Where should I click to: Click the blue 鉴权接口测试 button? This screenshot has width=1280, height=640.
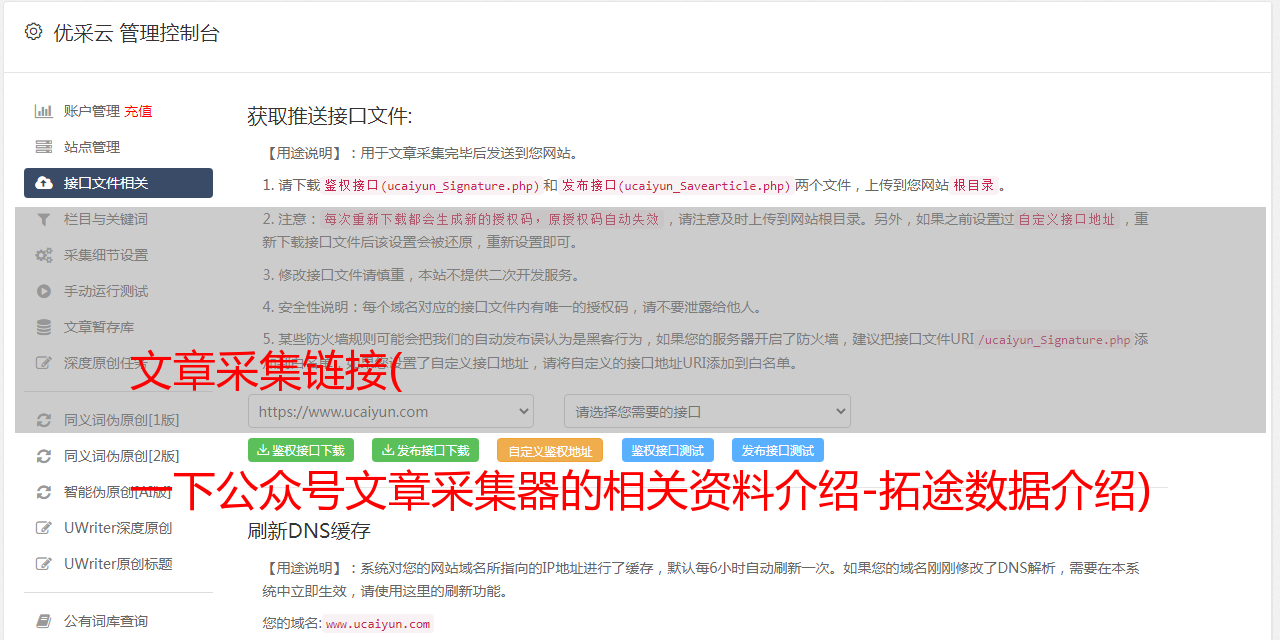click(668, 450)
